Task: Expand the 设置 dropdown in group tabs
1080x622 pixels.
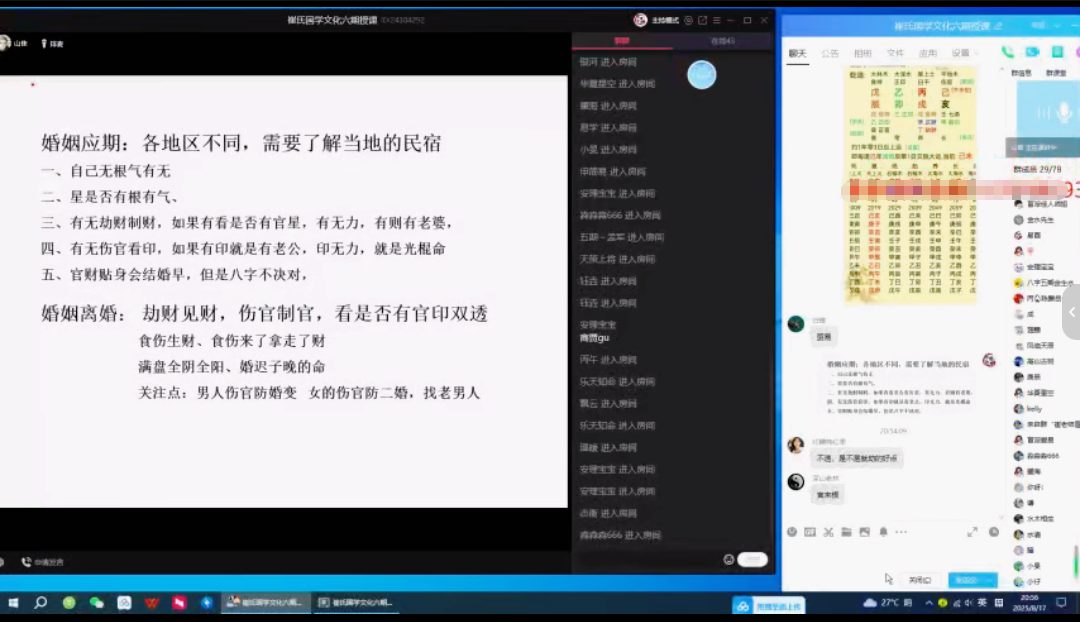Action: 961,53
